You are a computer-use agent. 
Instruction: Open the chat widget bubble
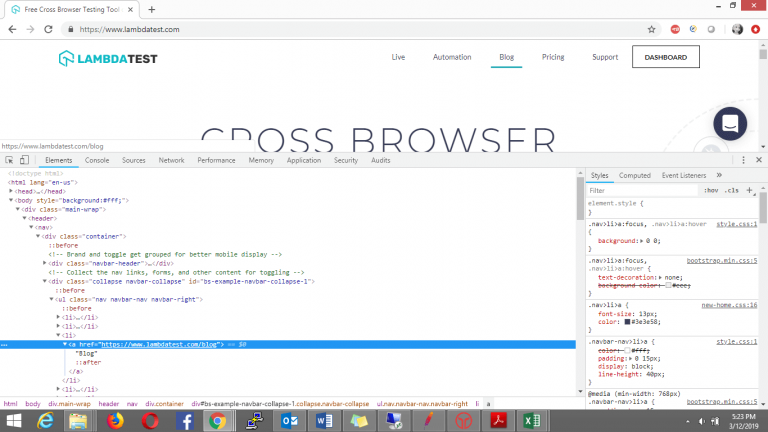click(730, 124)
